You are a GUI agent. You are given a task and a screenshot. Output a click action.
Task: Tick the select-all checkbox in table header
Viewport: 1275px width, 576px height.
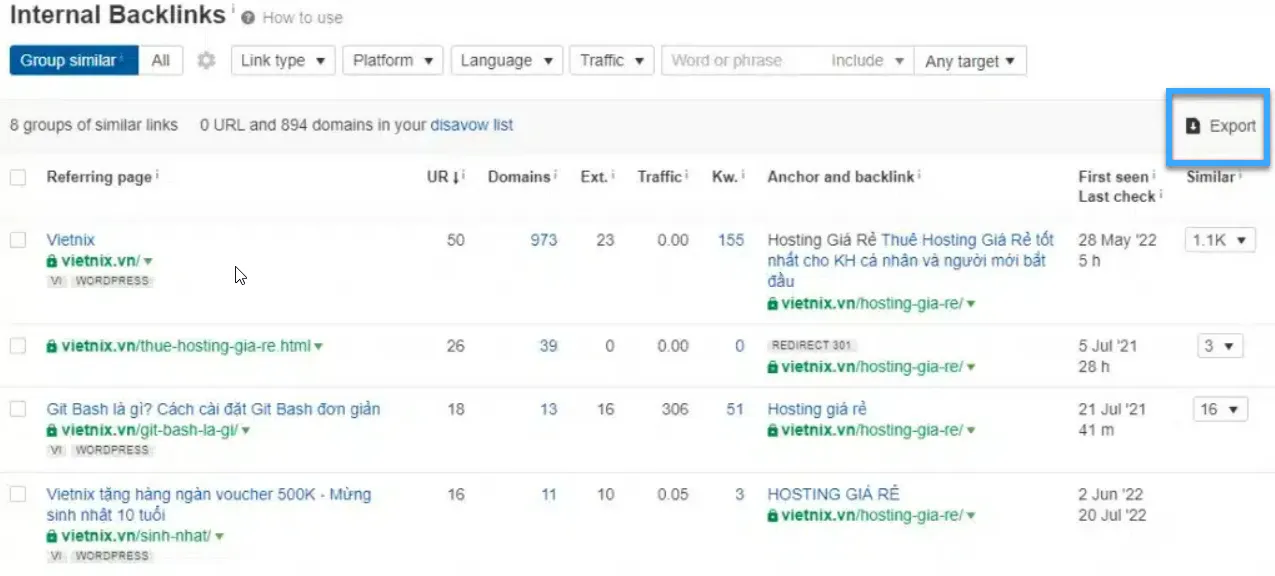click(x=18, y=178)
